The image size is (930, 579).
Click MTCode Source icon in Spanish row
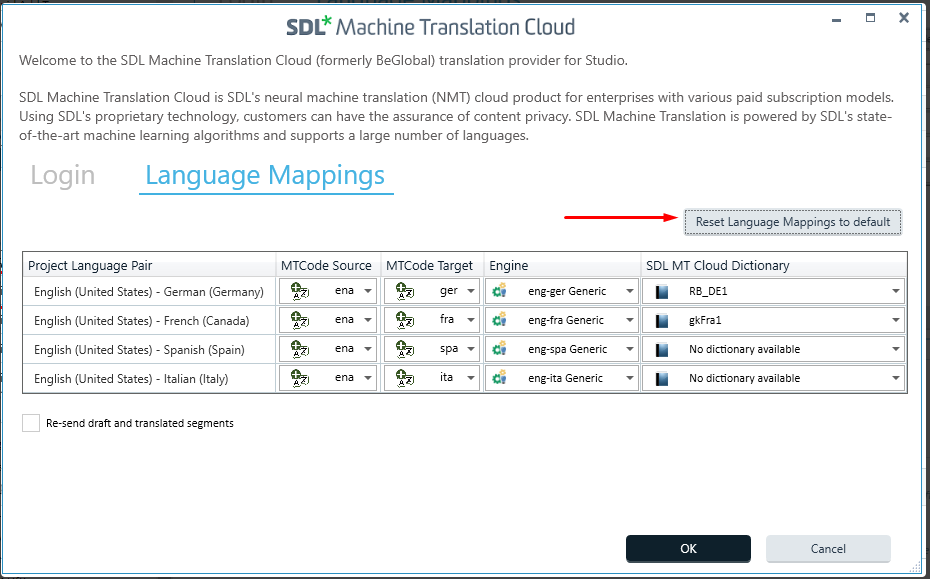[300, 349]
